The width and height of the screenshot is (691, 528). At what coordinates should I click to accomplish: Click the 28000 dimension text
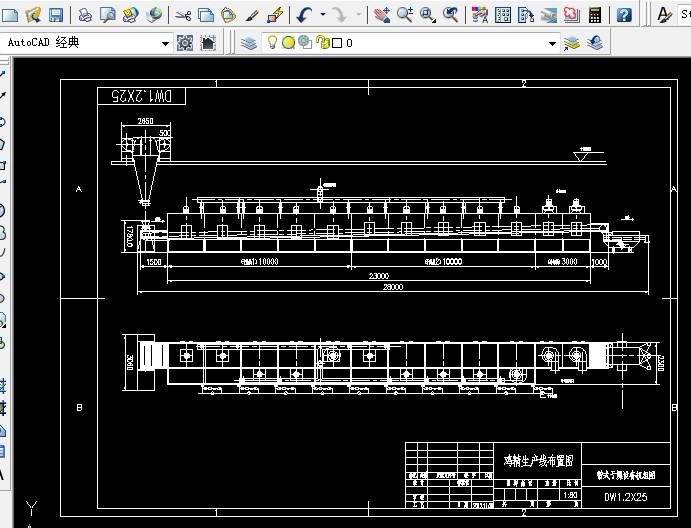393,287
